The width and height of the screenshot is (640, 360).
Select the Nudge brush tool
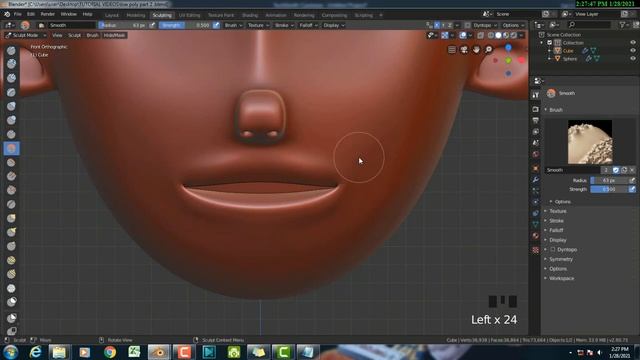pos(11,260)
